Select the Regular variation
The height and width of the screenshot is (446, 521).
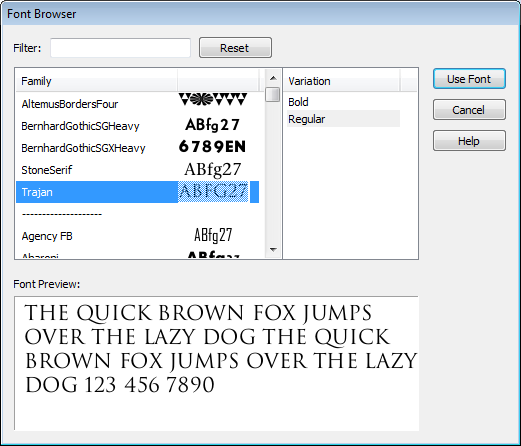(x=343, y=119)
